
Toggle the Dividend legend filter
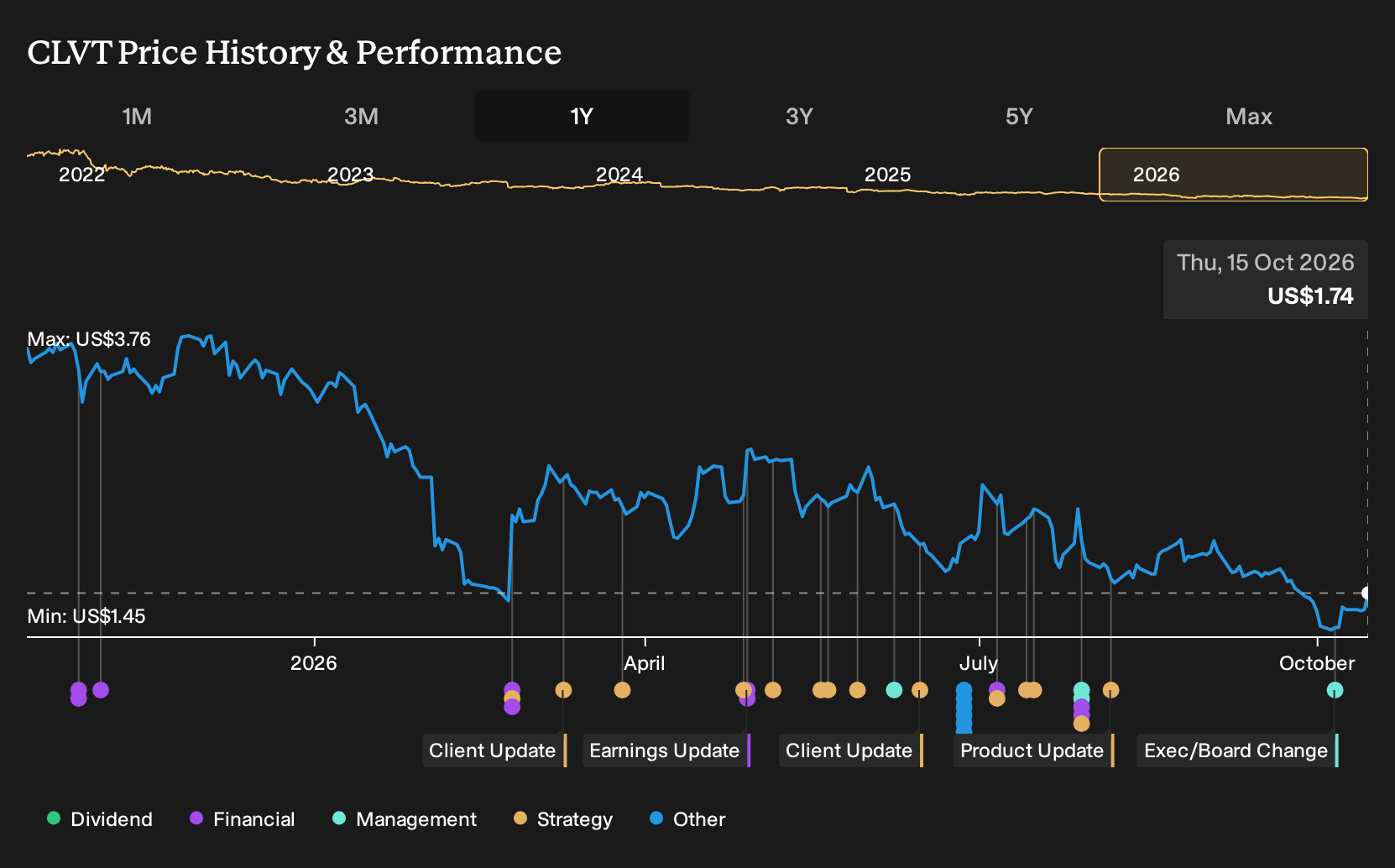click(x=100, y=818)
